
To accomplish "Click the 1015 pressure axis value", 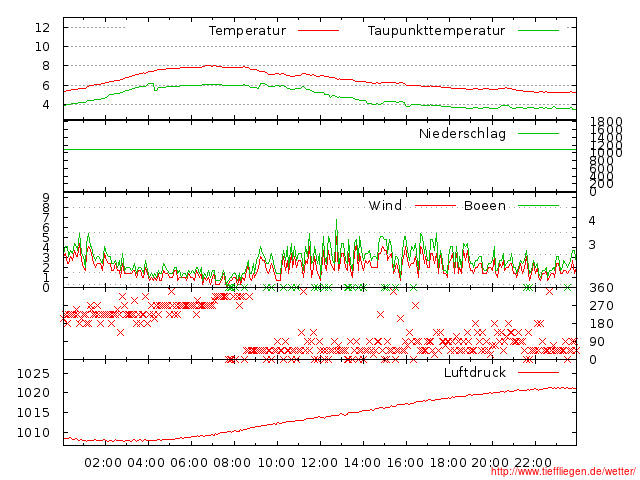I will [x=33, y=413].
